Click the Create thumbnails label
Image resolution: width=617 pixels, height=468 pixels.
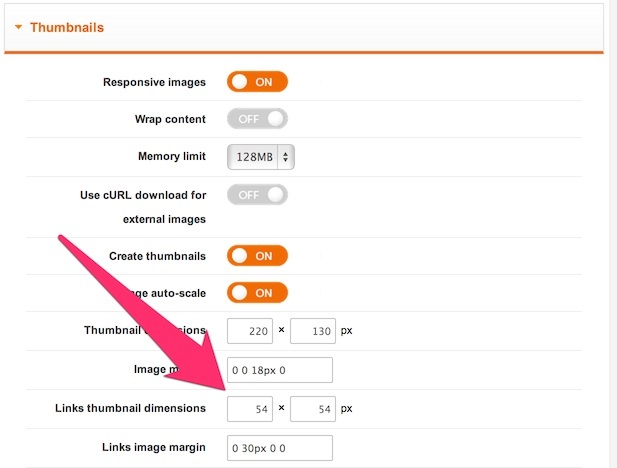(157, 256)
